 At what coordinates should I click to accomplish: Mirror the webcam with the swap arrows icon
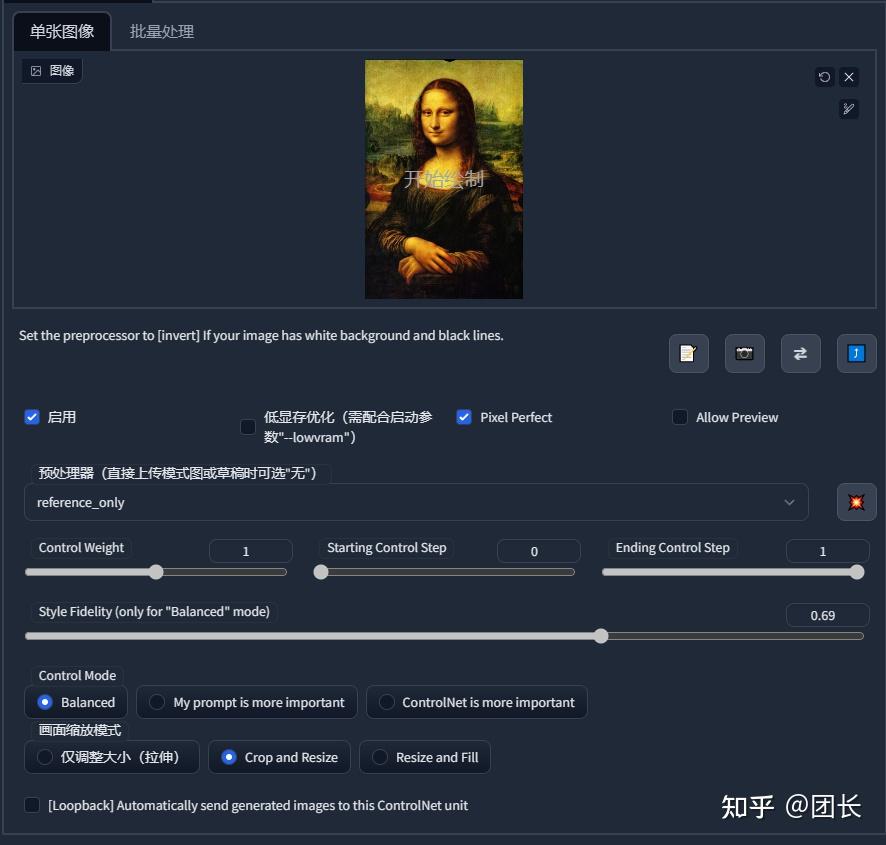[x=800, y=353]
